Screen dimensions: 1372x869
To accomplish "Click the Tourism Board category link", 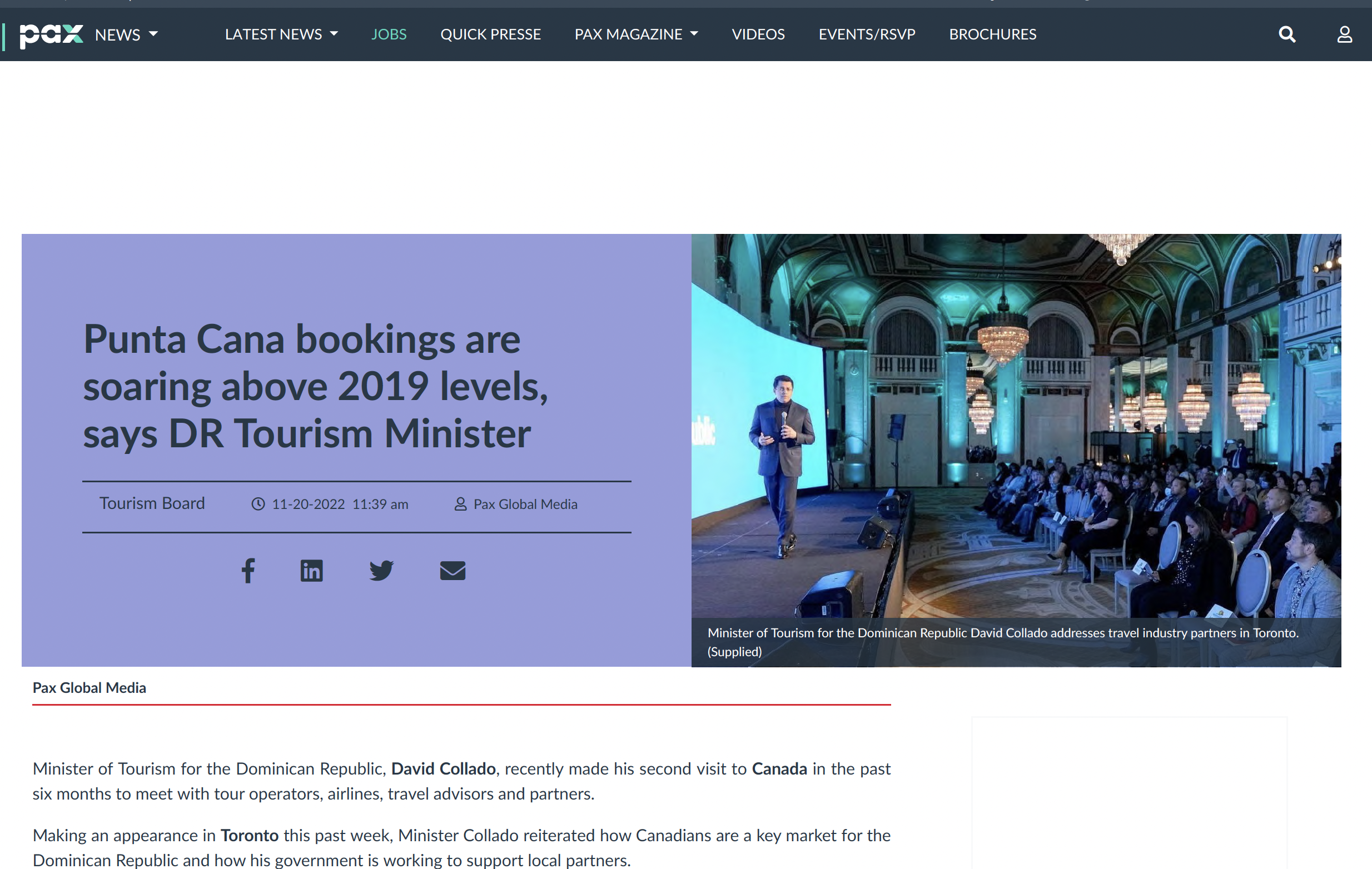I will click(x=152, y=503).
